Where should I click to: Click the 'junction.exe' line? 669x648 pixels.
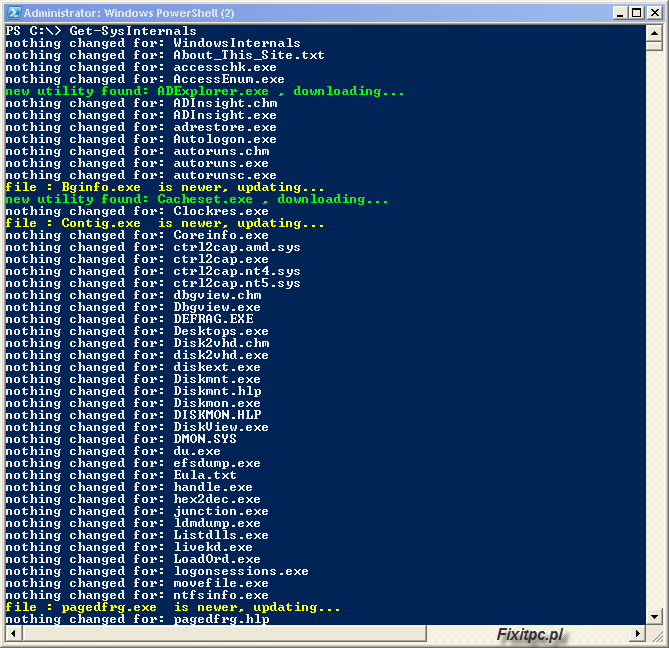(x=137, y=511)
